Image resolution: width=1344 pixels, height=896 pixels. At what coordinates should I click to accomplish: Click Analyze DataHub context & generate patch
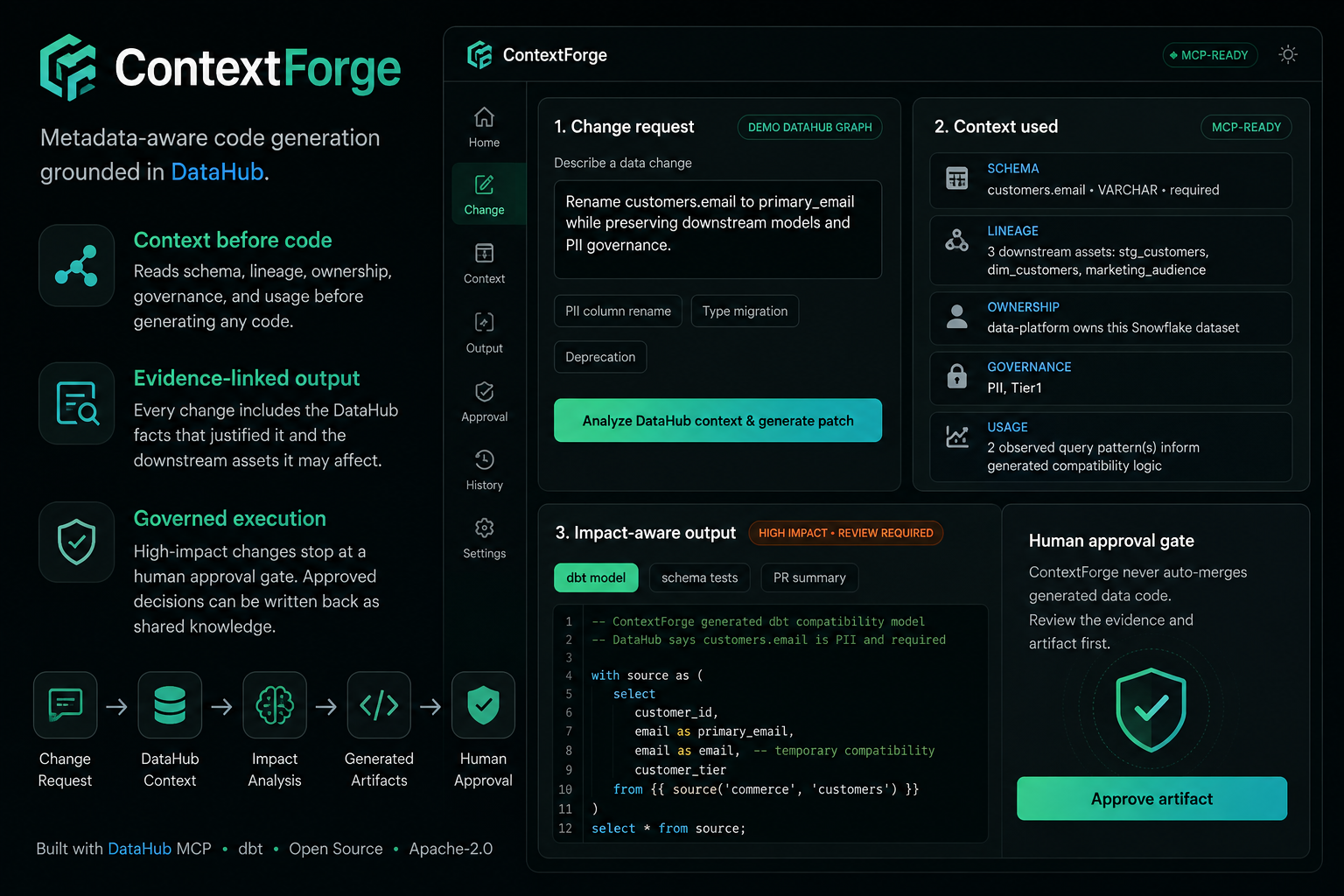tap(717, 421)
